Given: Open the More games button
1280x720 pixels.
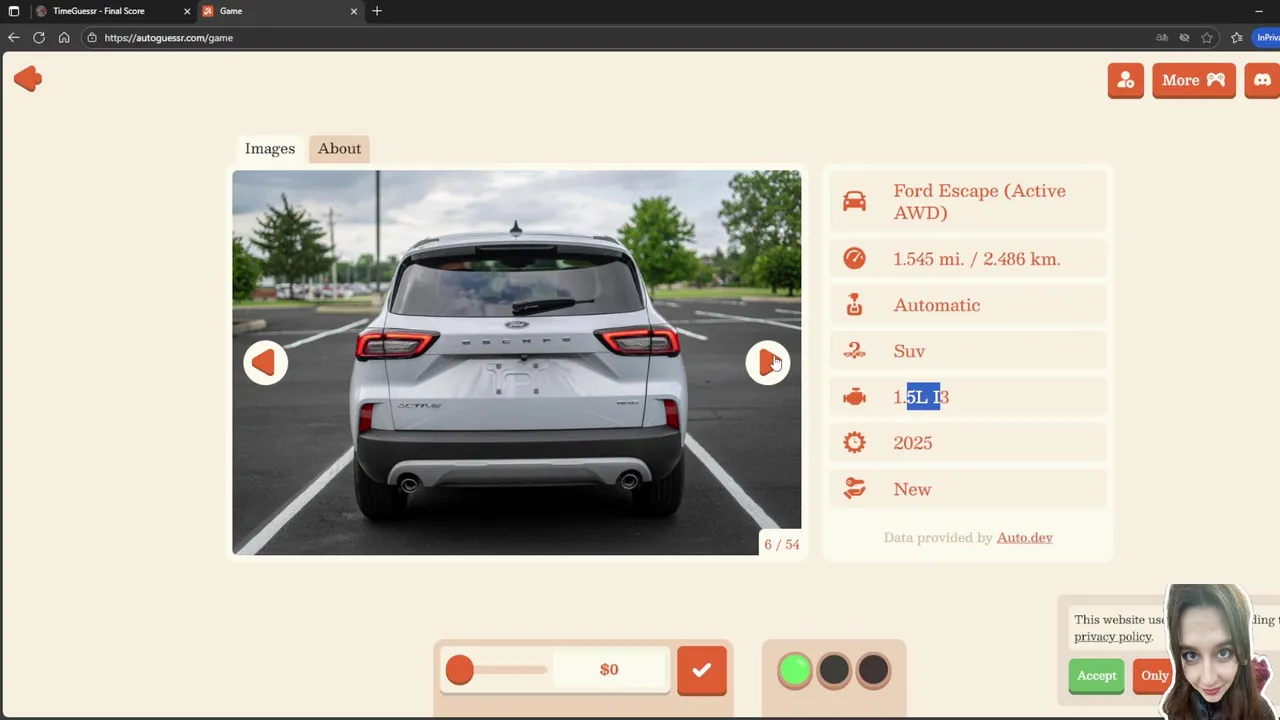Looking at the screenshot, I should (x=1193, y=80).
